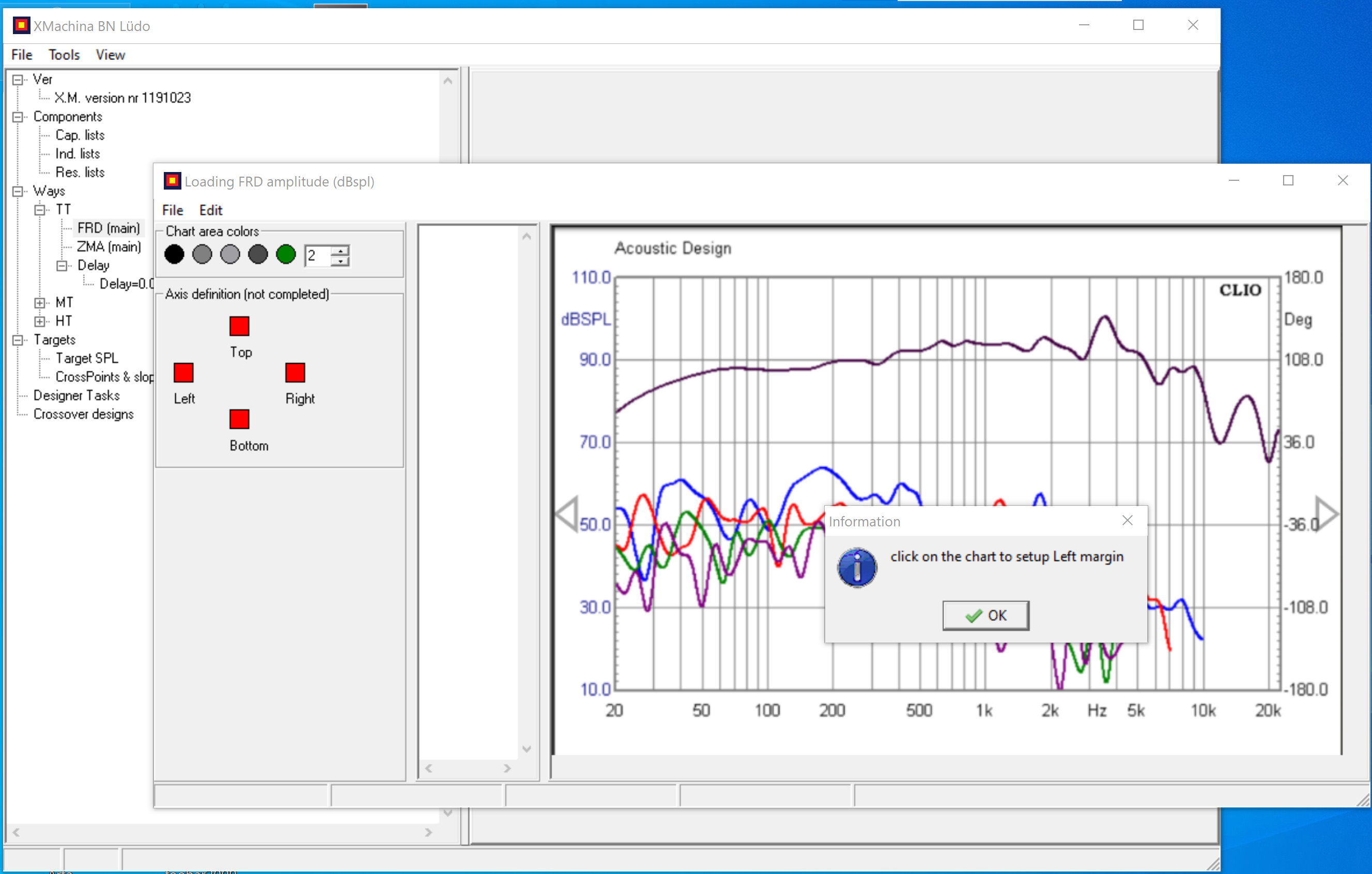
Task: Click down arrow of list panel scrollbar
Action: (527, 748)
